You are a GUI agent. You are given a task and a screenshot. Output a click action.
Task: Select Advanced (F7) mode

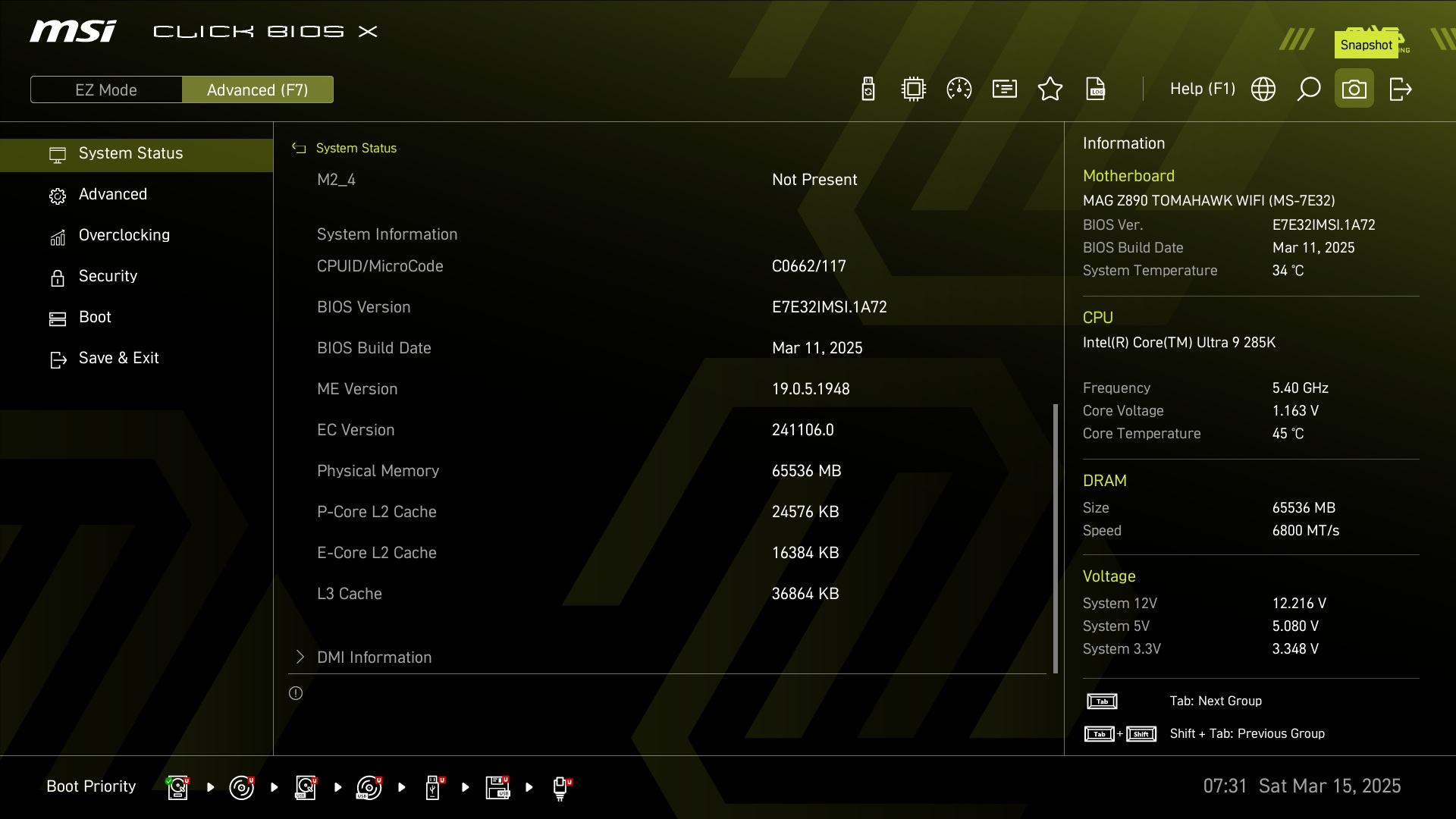[x=258, y=89]
